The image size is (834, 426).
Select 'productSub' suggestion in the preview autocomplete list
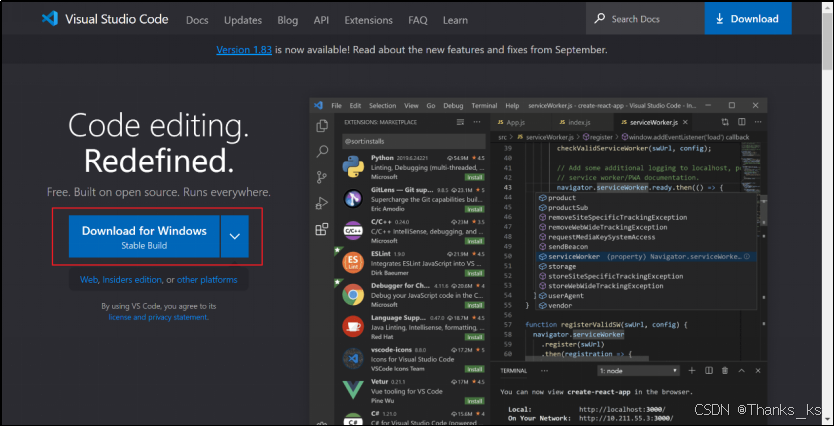(645, 207)
